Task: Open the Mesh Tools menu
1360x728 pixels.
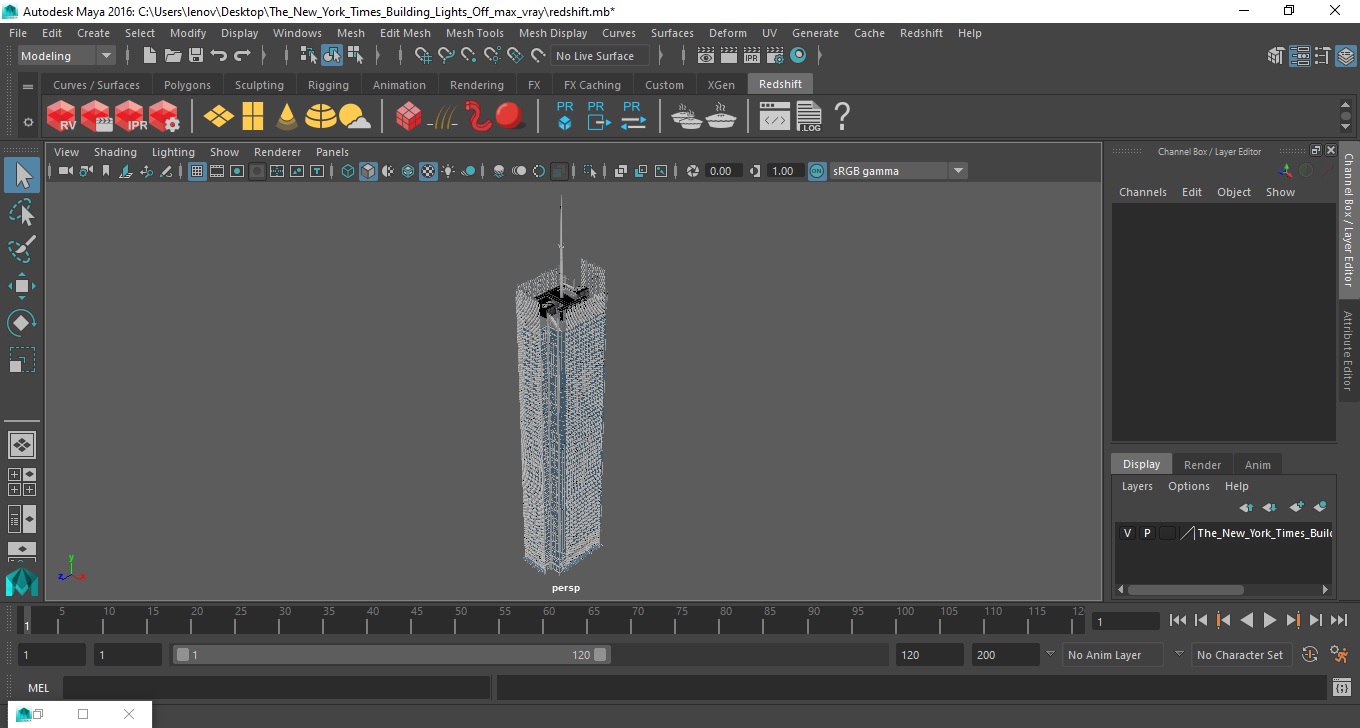Action: [x=474, y=33]
